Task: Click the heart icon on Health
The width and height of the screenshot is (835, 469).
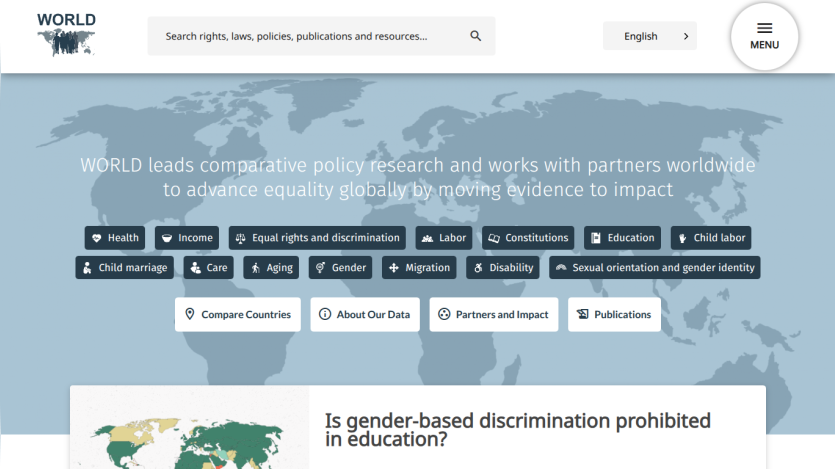Action: (96, 238)
